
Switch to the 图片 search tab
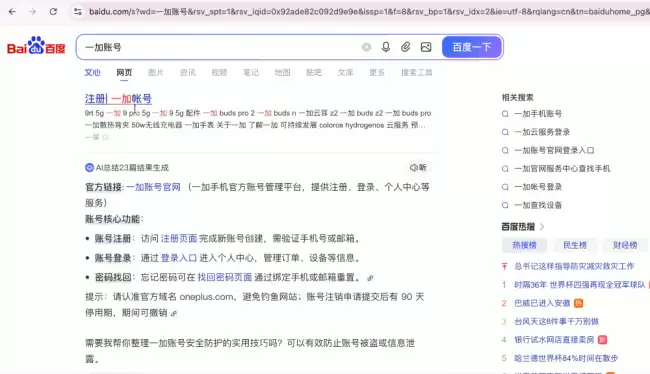tap(155, 73)
